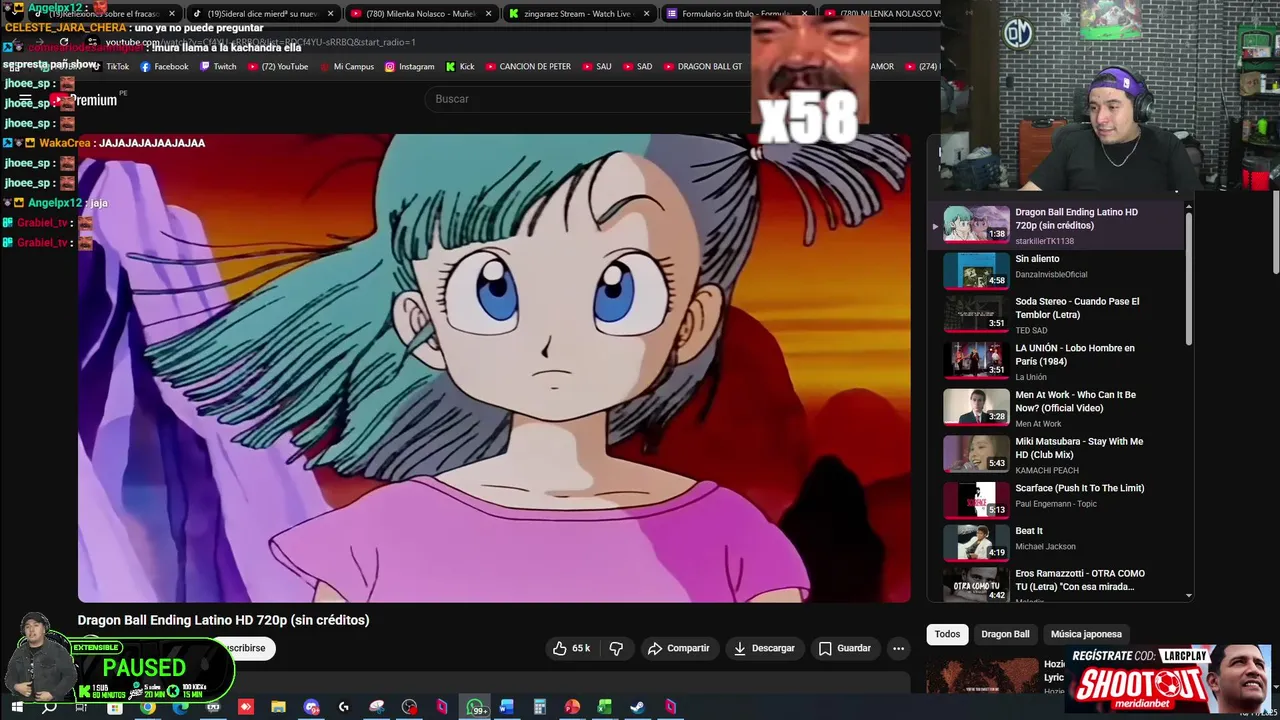This screenshot has height=720, width=1280.
Task: Select the Todos filter chip
Action: pyautogui.click(x=947, y=634)
